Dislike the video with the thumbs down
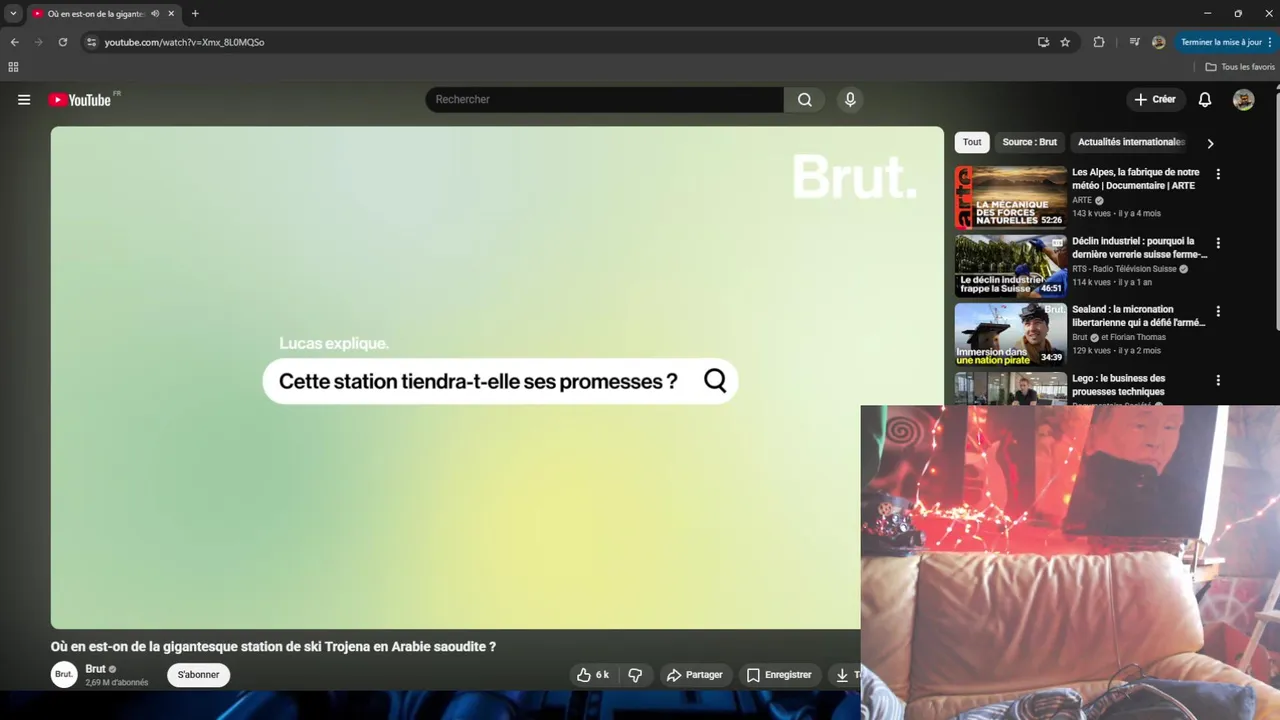The height and width of the screenshot is (720, 1280). 635,675
